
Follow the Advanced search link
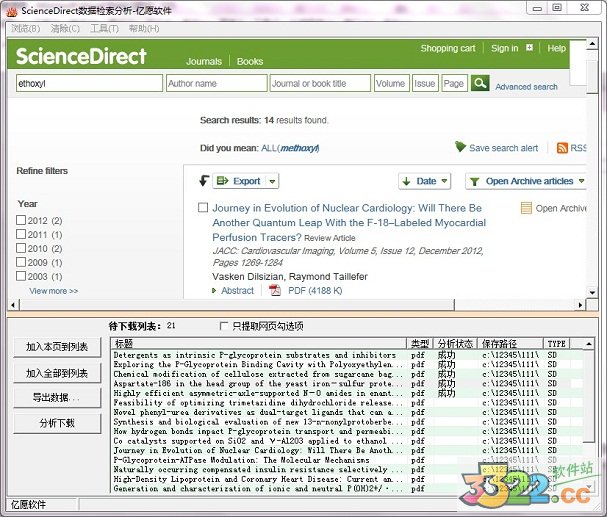coord(526,87)
